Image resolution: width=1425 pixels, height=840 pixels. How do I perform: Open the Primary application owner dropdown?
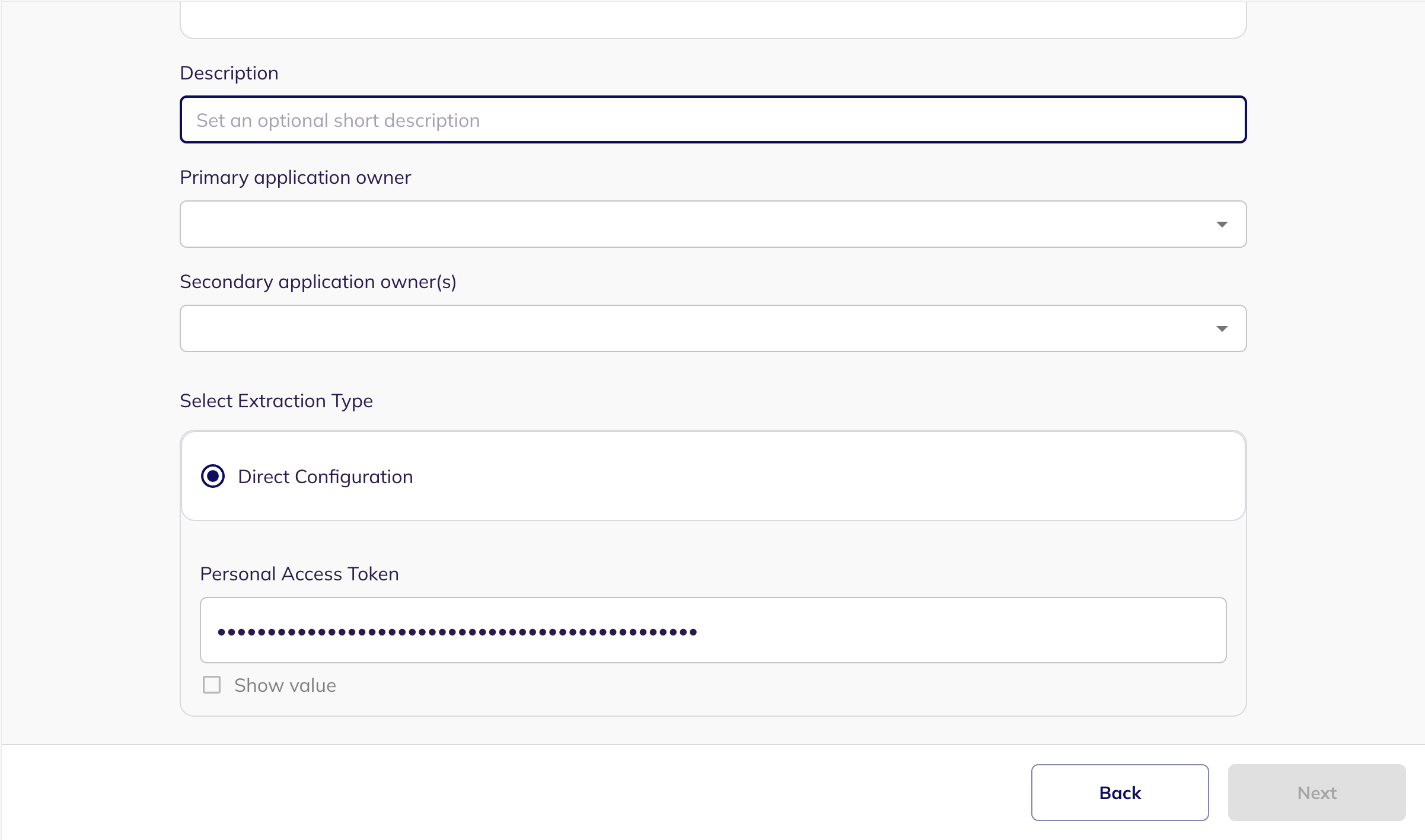tap(713, 224)
